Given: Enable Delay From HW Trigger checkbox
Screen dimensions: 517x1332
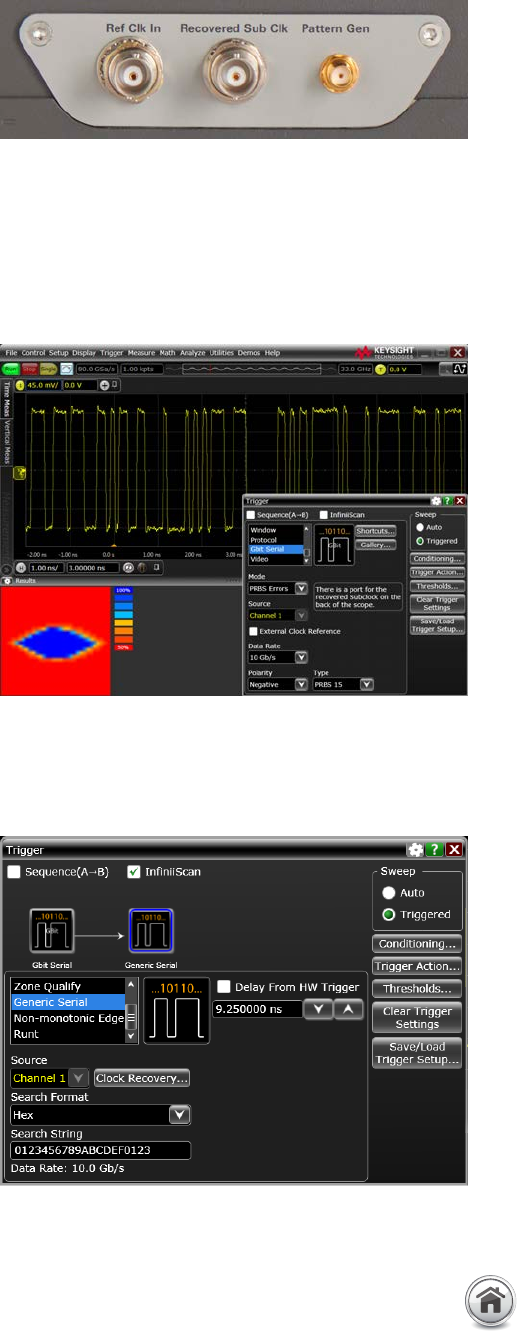Looking at the screenshot, I should pyautogui.click(x=222, y=986).
